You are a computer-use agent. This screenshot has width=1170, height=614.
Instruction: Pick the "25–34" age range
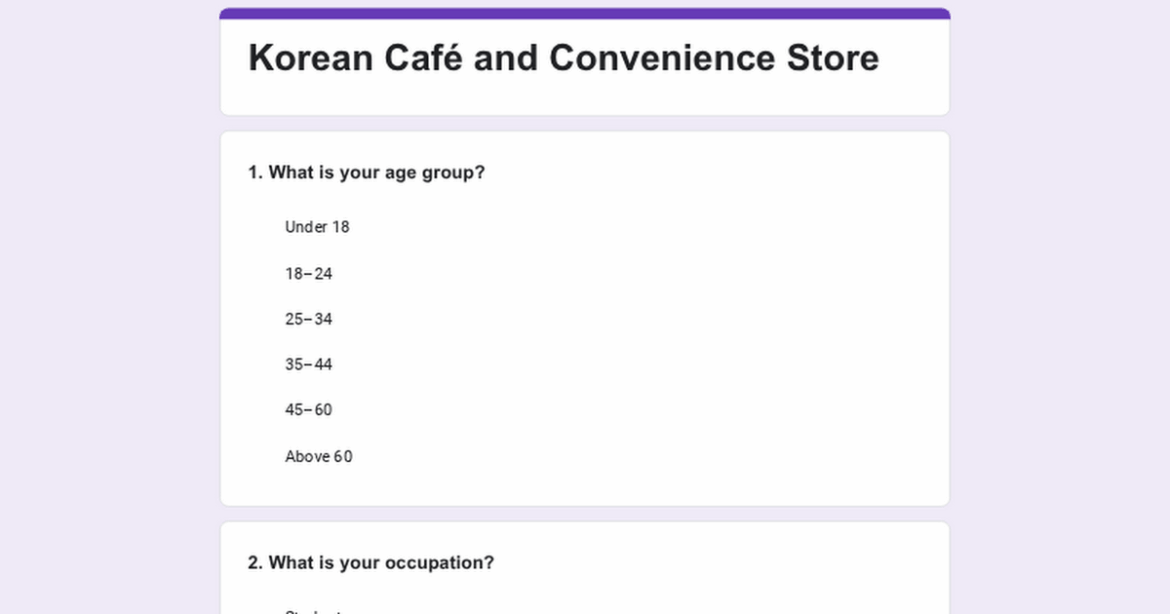coord(308,319)
